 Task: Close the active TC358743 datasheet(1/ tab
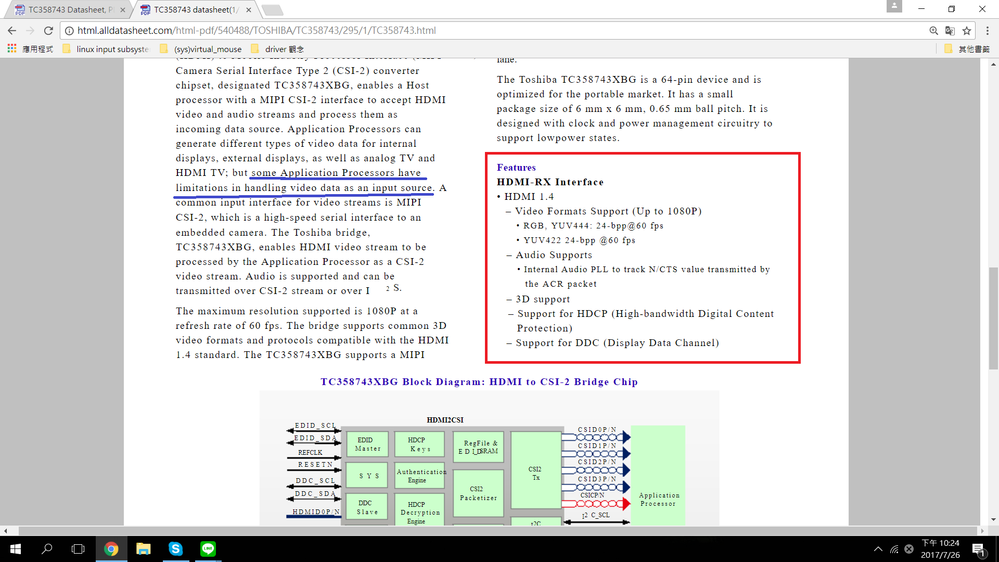tap(248, 10)
